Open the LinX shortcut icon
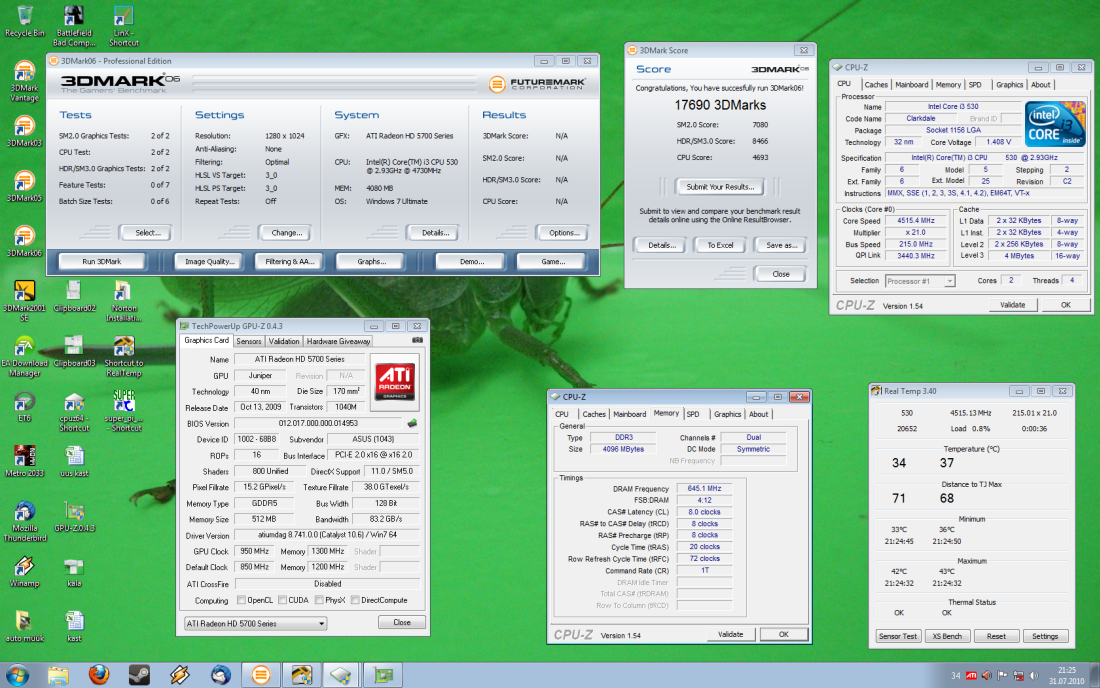Screen dimensions: 1100x688 tap(123, 25)
